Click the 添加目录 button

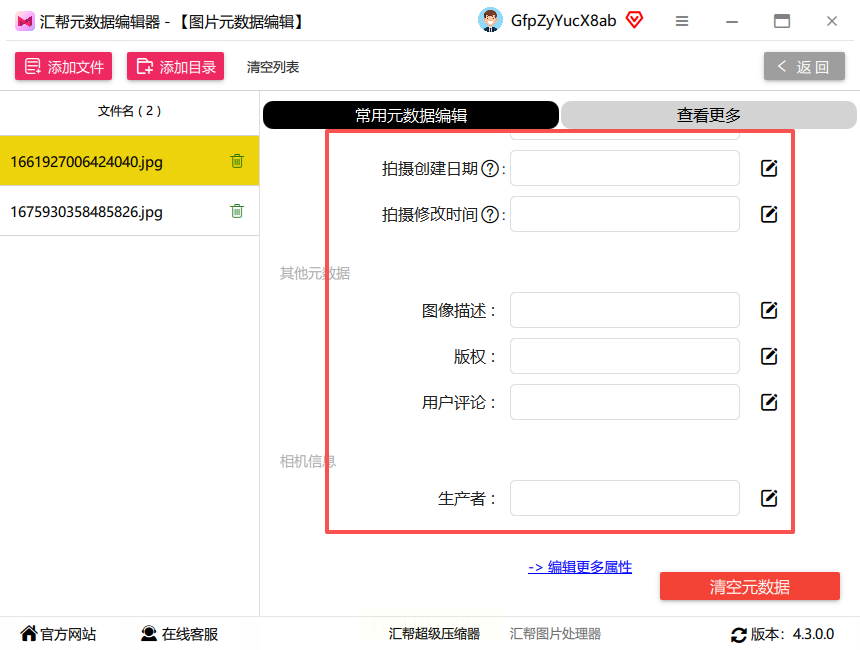tap(176, 66)
